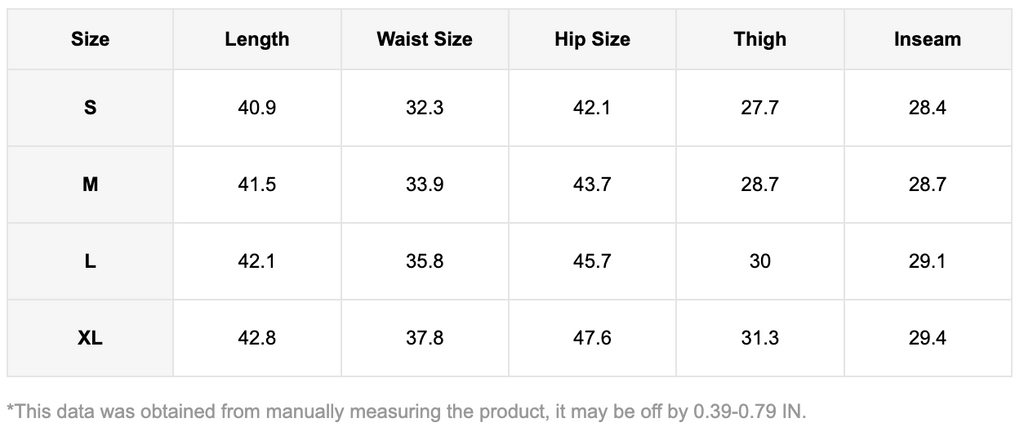This screenshot has width=1024, height=436.
Task: Click the 29.4 inseam value for XL
Action: (x=927, y=339)
